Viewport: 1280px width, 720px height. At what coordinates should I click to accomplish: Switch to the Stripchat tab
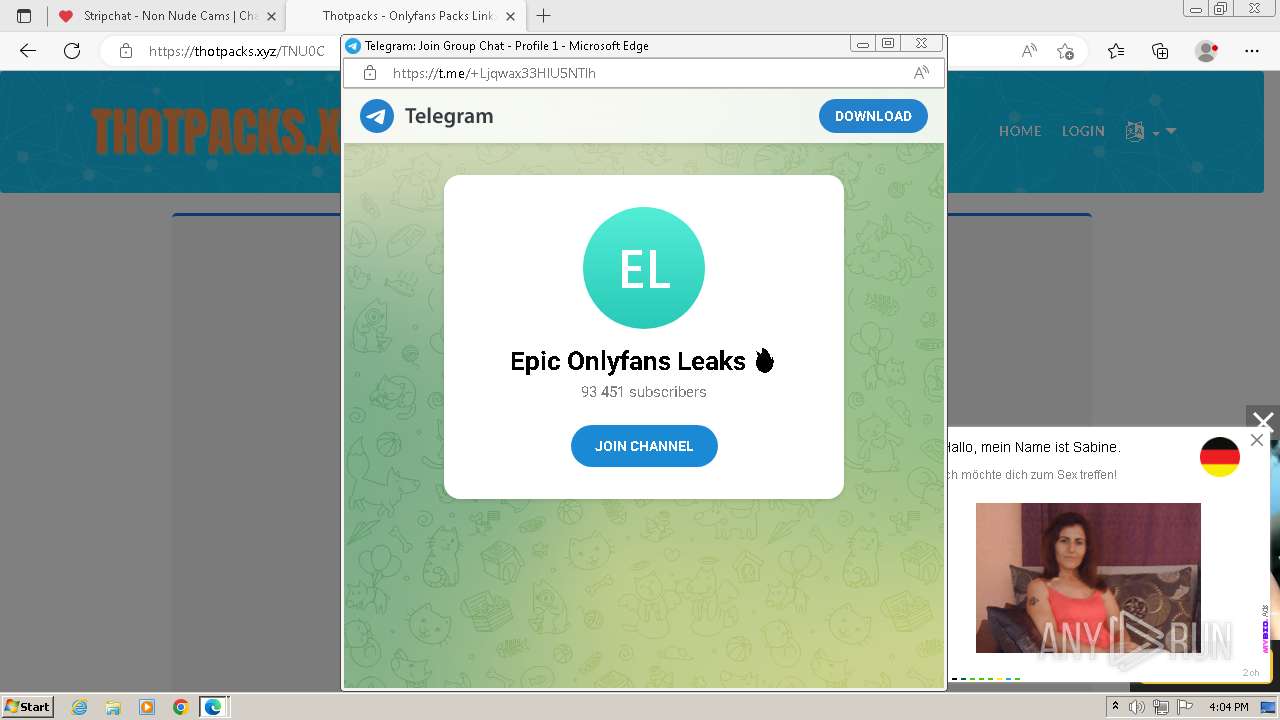[x=168, y=16]
